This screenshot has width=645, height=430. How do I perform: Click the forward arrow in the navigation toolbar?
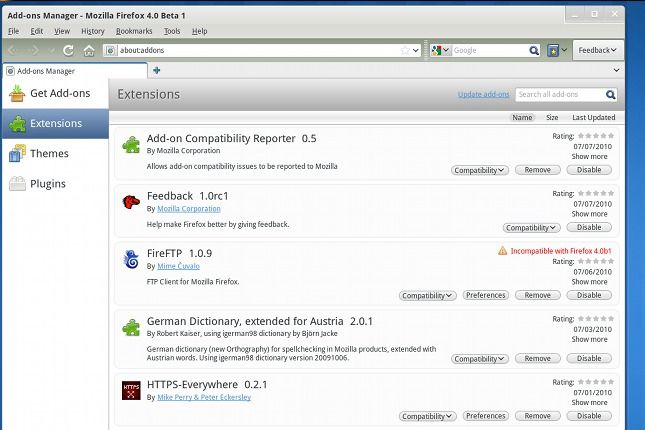pos(34,50)
